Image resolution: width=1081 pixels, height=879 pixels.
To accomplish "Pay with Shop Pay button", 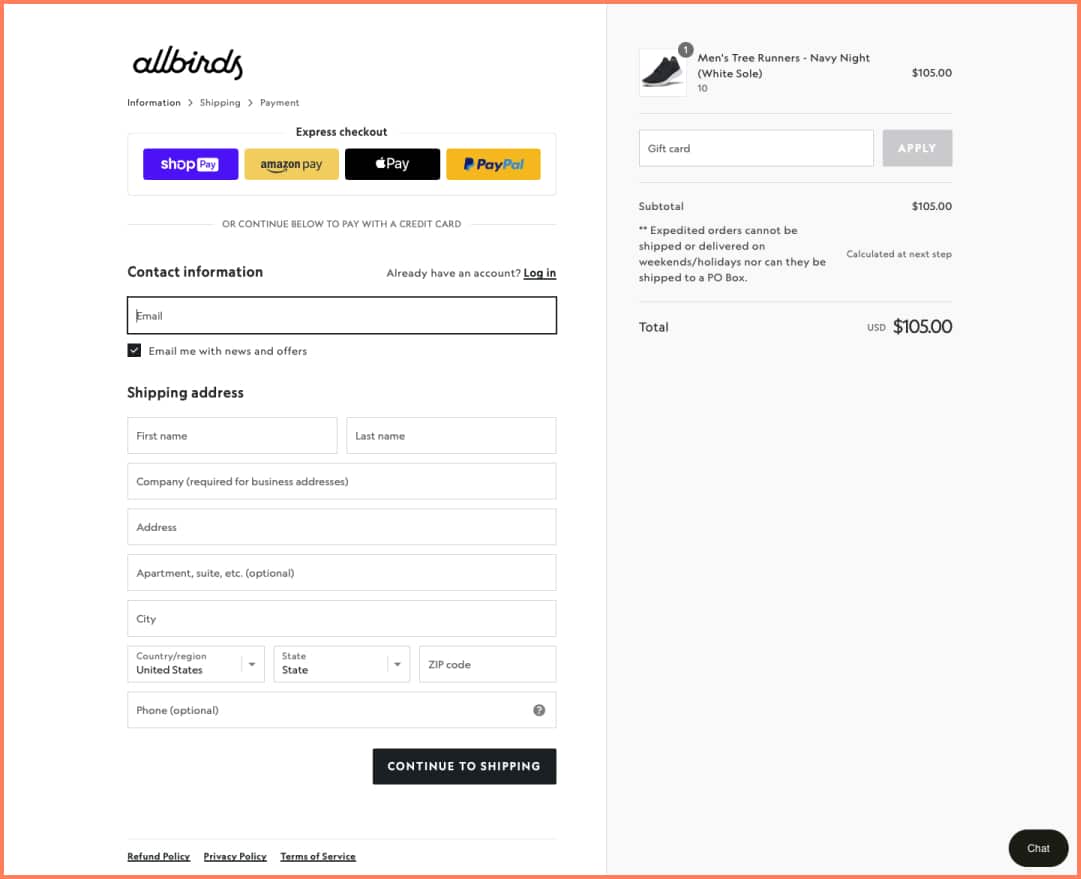I will 190,164.
